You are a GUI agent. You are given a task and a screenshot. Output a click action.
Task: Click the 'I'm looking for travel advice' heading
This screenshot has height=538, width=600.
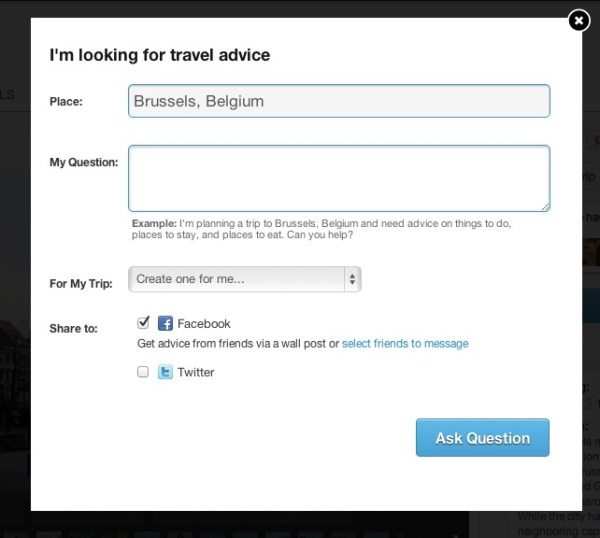click(160, 56)
